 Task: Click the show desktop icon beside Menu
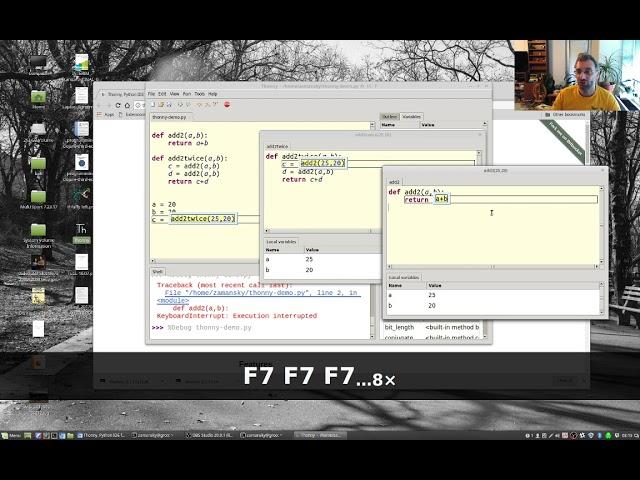click(27, 436)
